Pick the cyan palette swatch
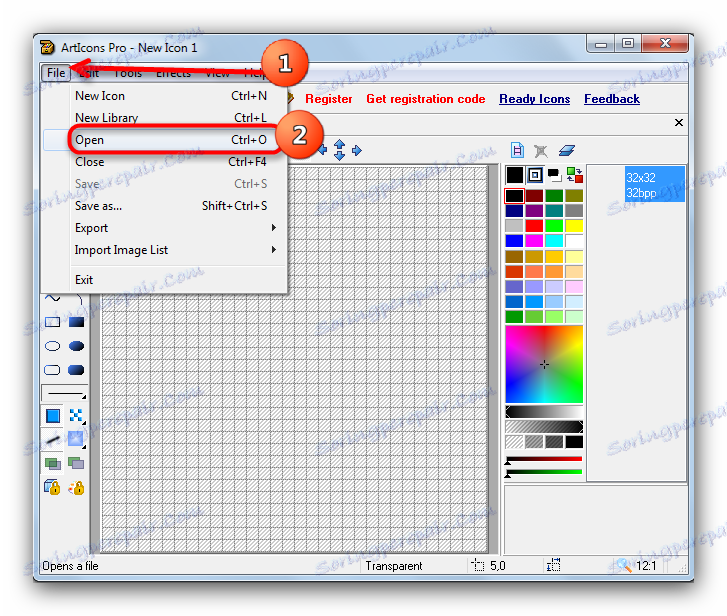Screen dimensions: 727x616 coord(554,241)
